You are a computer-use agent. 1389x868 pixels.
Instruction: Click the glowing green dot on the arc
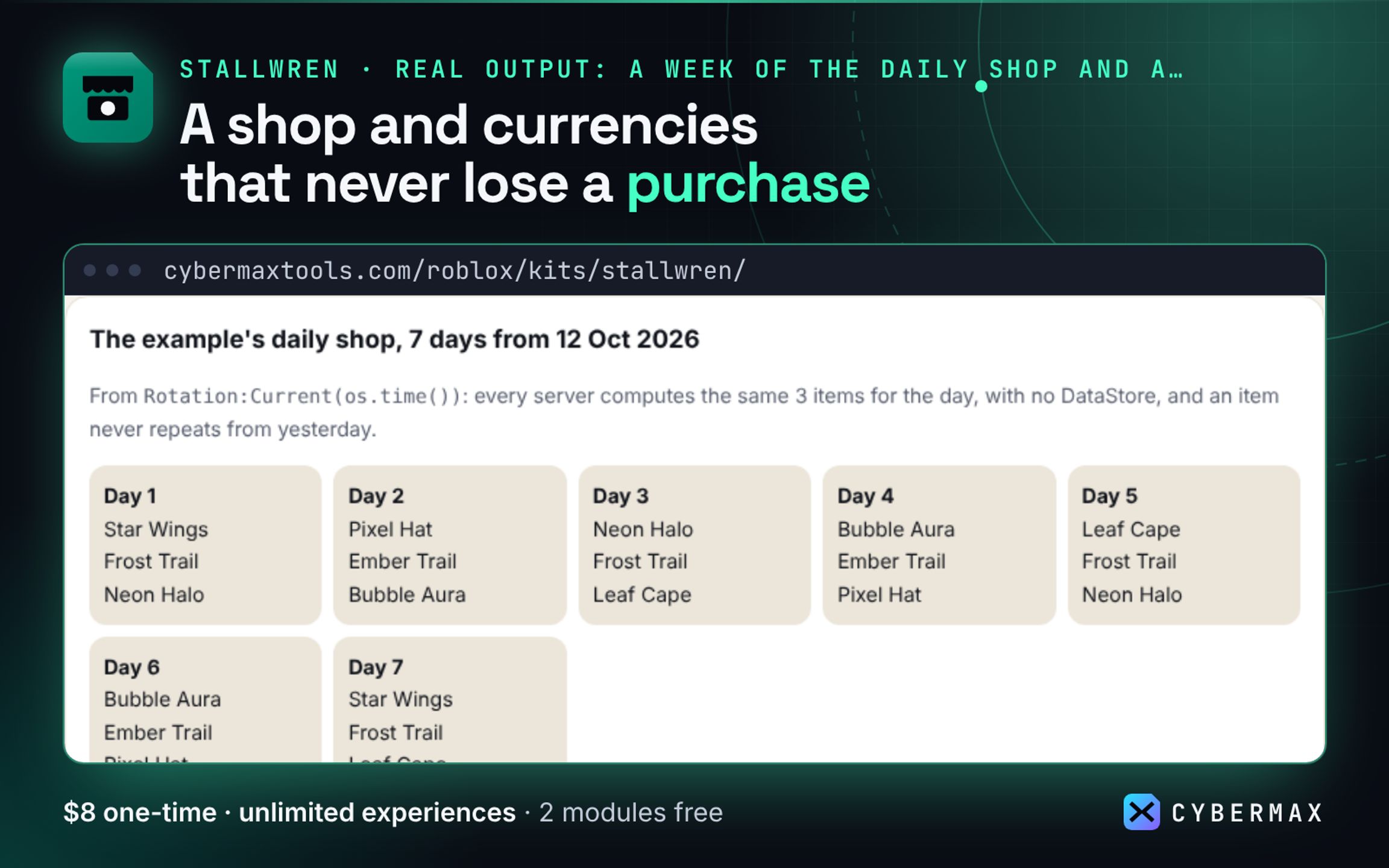(981, 86)
